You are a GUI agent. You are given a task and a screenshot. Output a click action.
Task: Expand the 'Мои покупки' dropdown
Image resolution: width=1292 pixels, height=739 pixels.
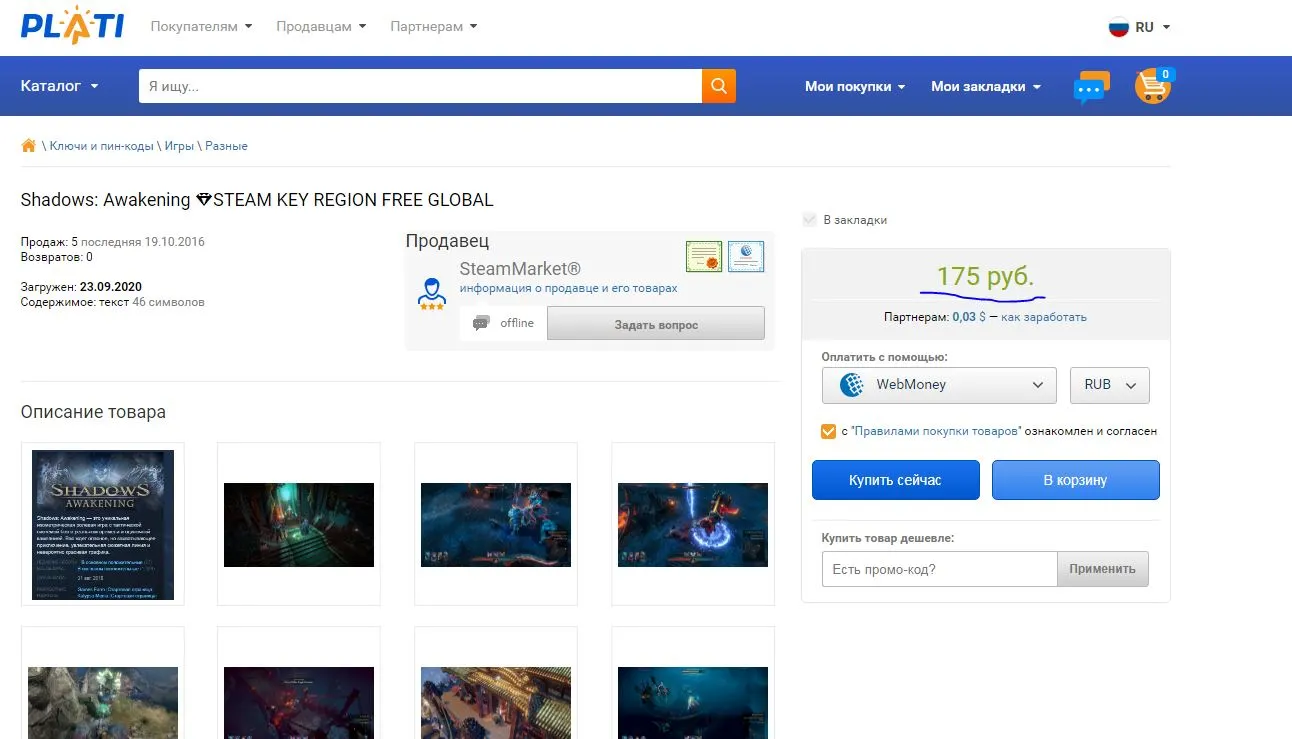click(855, 87)
